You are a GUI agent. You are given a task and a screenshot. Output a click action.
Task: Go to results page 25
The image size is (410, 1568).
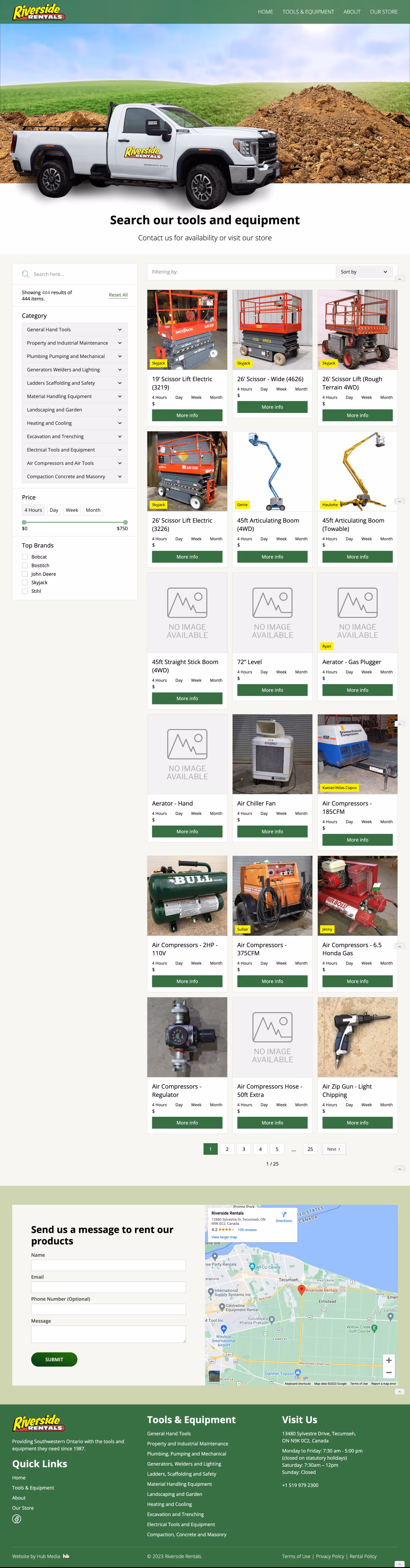[310, 1149]
